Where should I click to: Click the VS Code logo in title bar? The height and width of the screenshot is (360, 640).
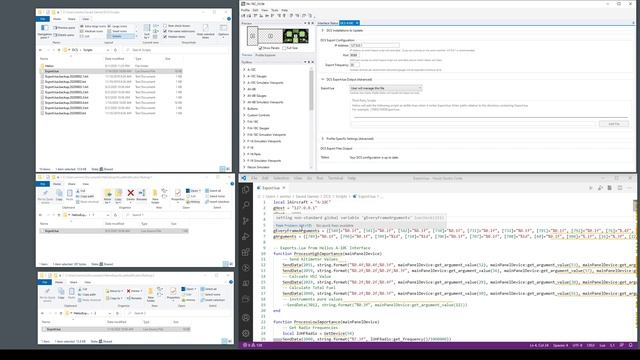pos(244,178)
